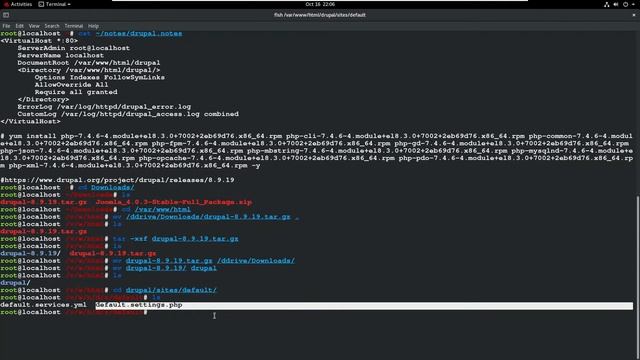The height and width of the screenshot is (360, 640).
Task: Click the /var/www/html path
Action: tap(162, 209)
